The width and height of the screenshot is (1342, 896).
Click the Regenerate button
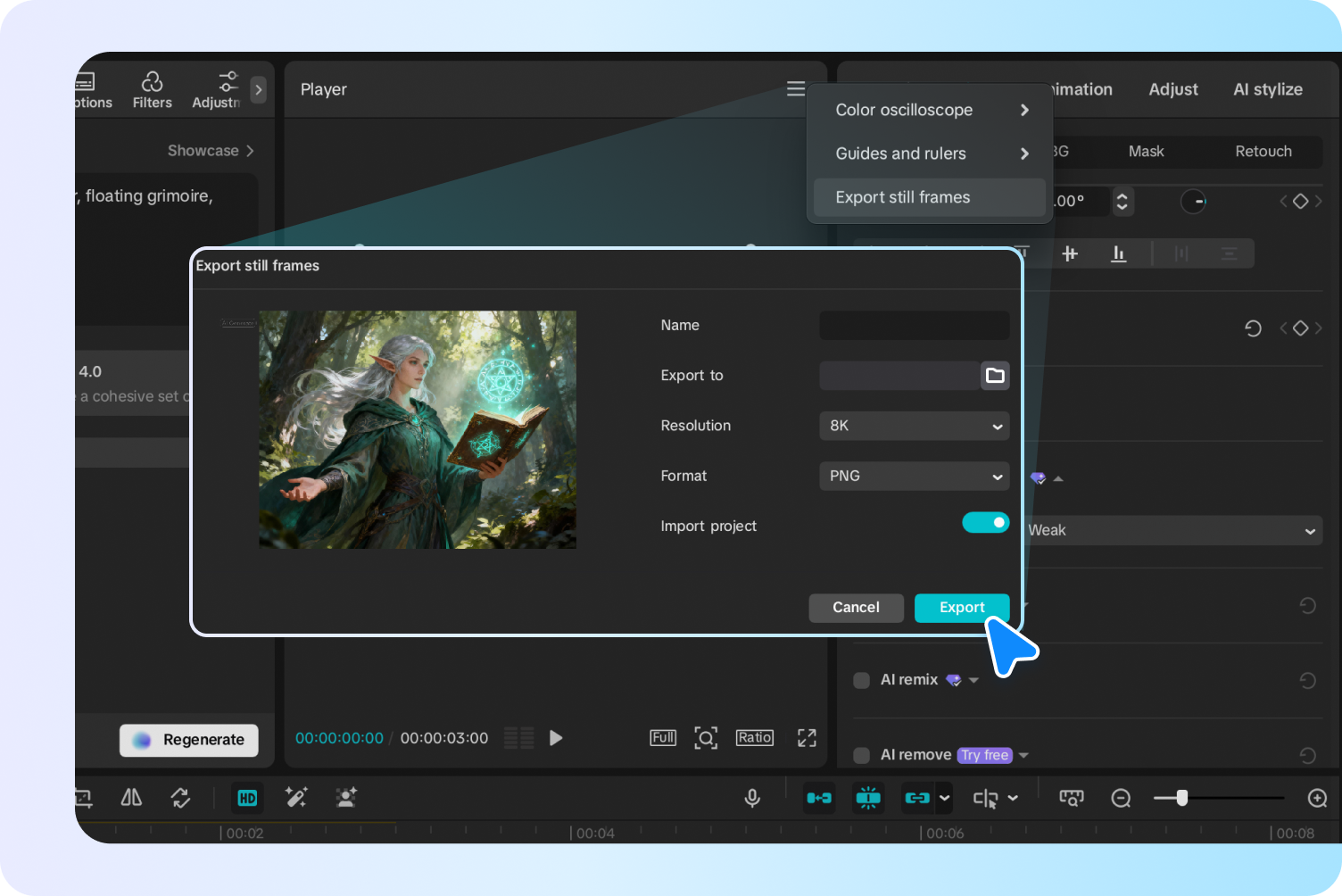[x=188, y=740]
